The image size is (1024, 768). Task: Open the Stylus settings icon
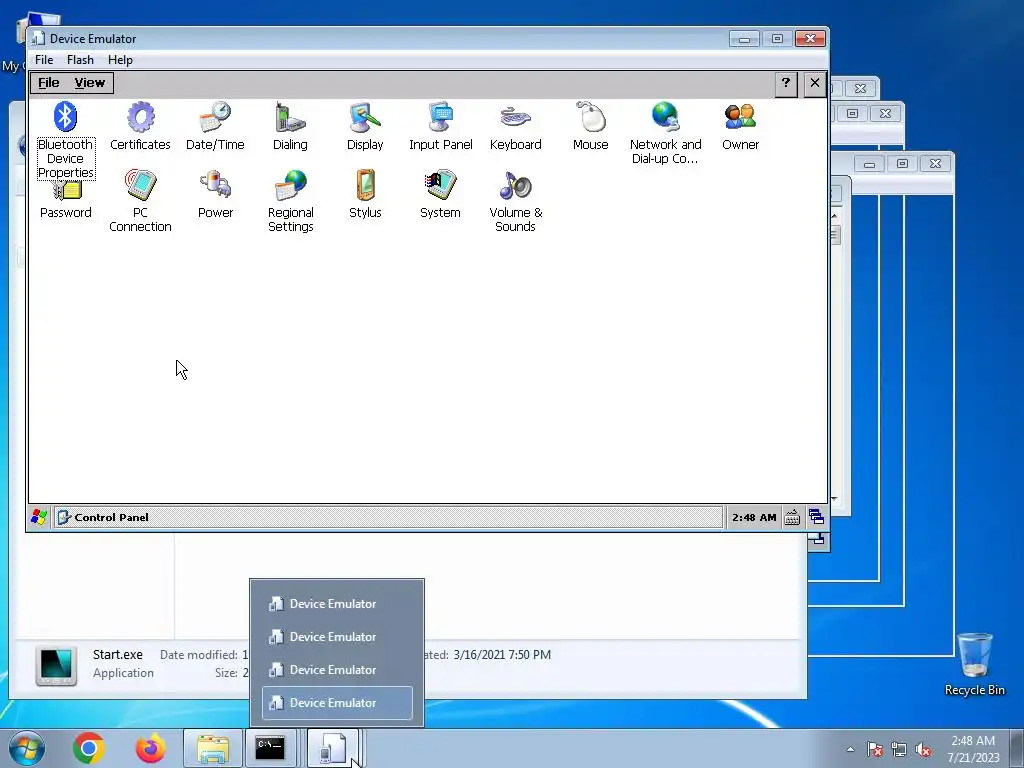point(365,195)
